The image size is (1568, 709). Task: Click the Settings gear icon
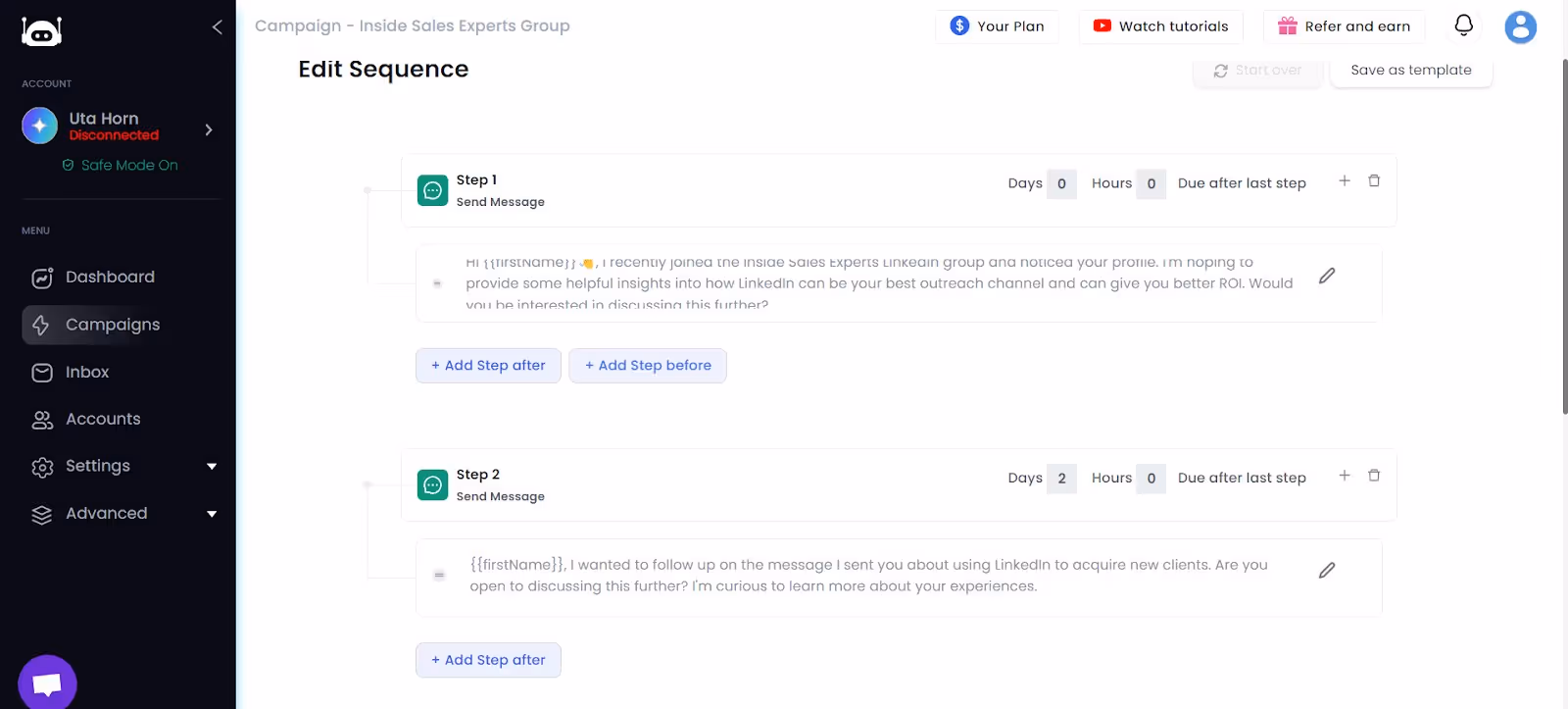pos(42,468)
